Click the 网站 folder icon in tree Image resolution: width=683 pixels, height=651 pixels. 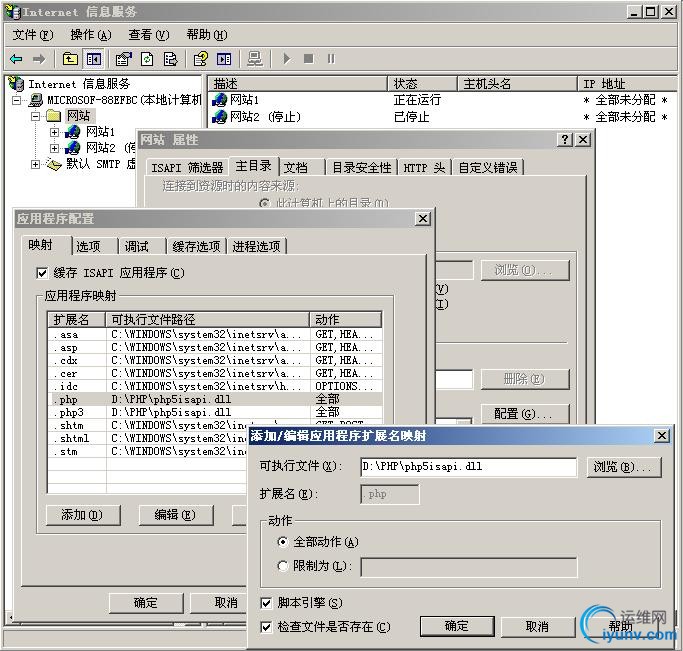pyautogui.click(x=54, y=116)
